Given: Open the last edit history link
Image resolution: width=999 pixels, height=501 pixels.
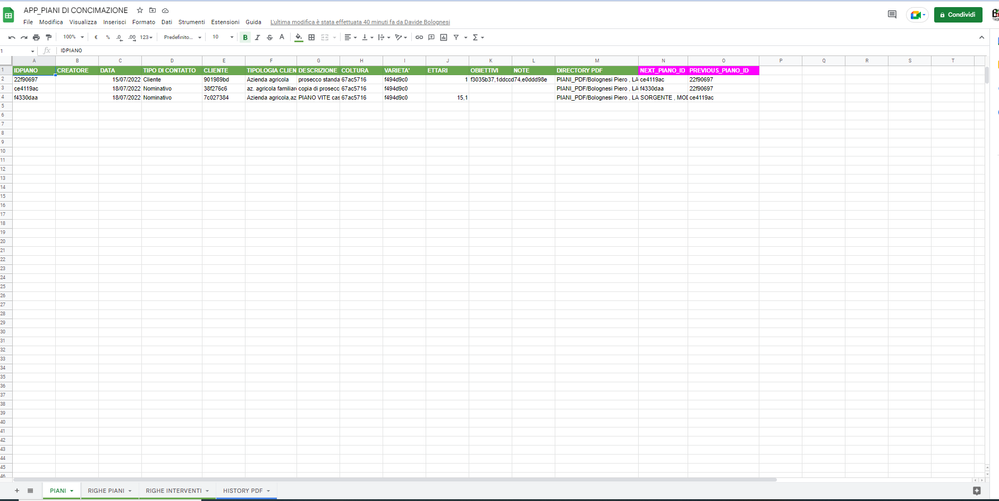Looking at the screenshot, I should point(360,22).
